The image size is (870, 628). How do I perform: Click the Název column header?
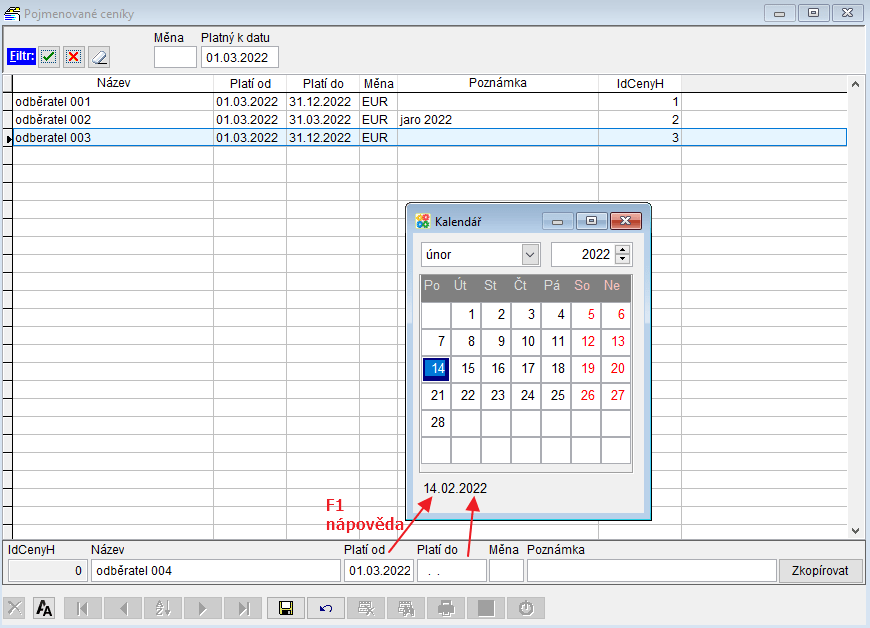(x=113, y=83)
